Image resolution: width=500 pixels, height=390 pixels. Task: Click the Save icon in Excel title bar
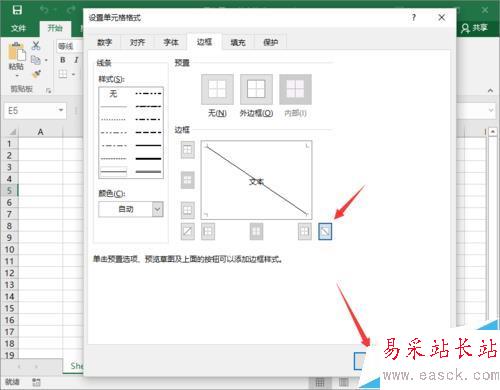click(17, 10)
